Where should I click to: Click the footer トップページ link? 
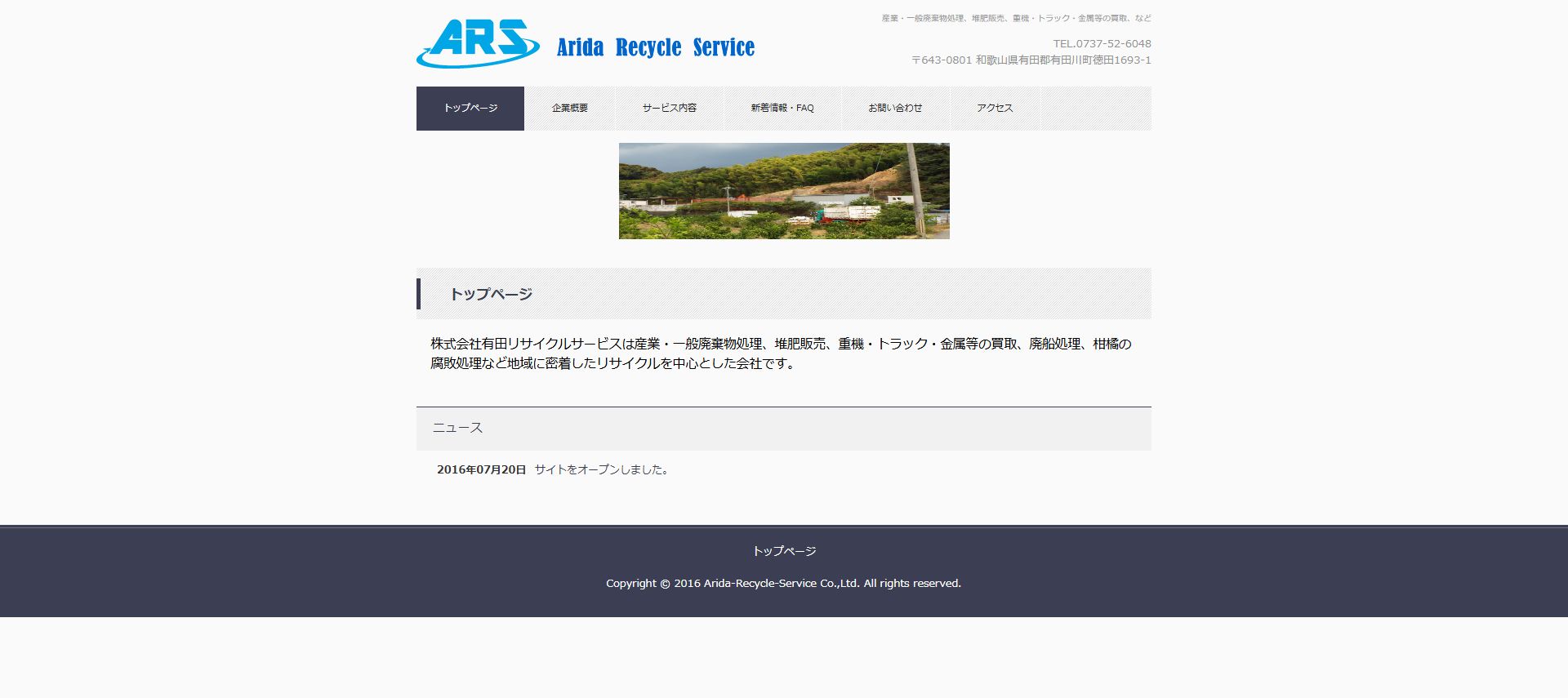(x=784, y=551)
